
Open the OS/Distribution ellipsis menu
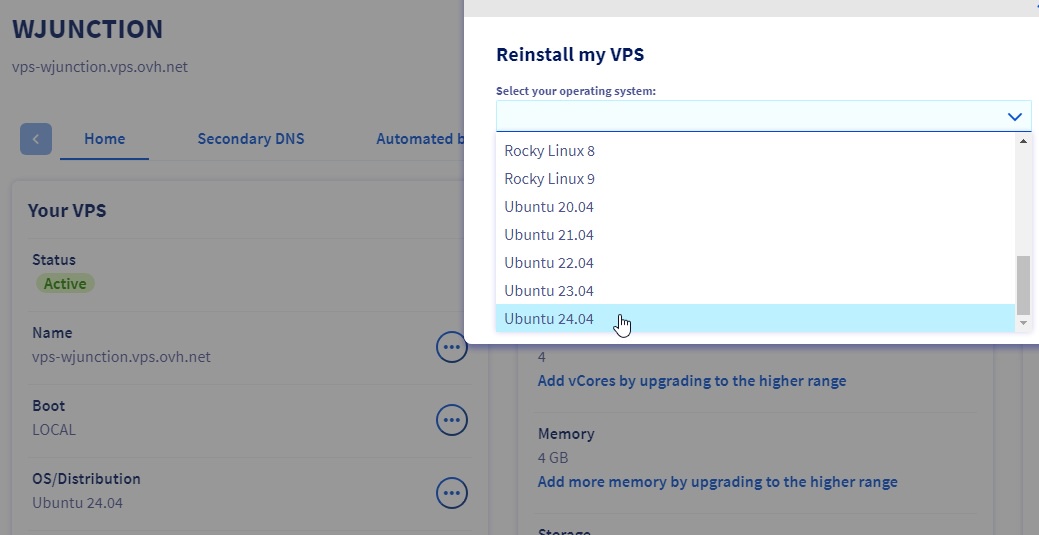click(452, 492)
